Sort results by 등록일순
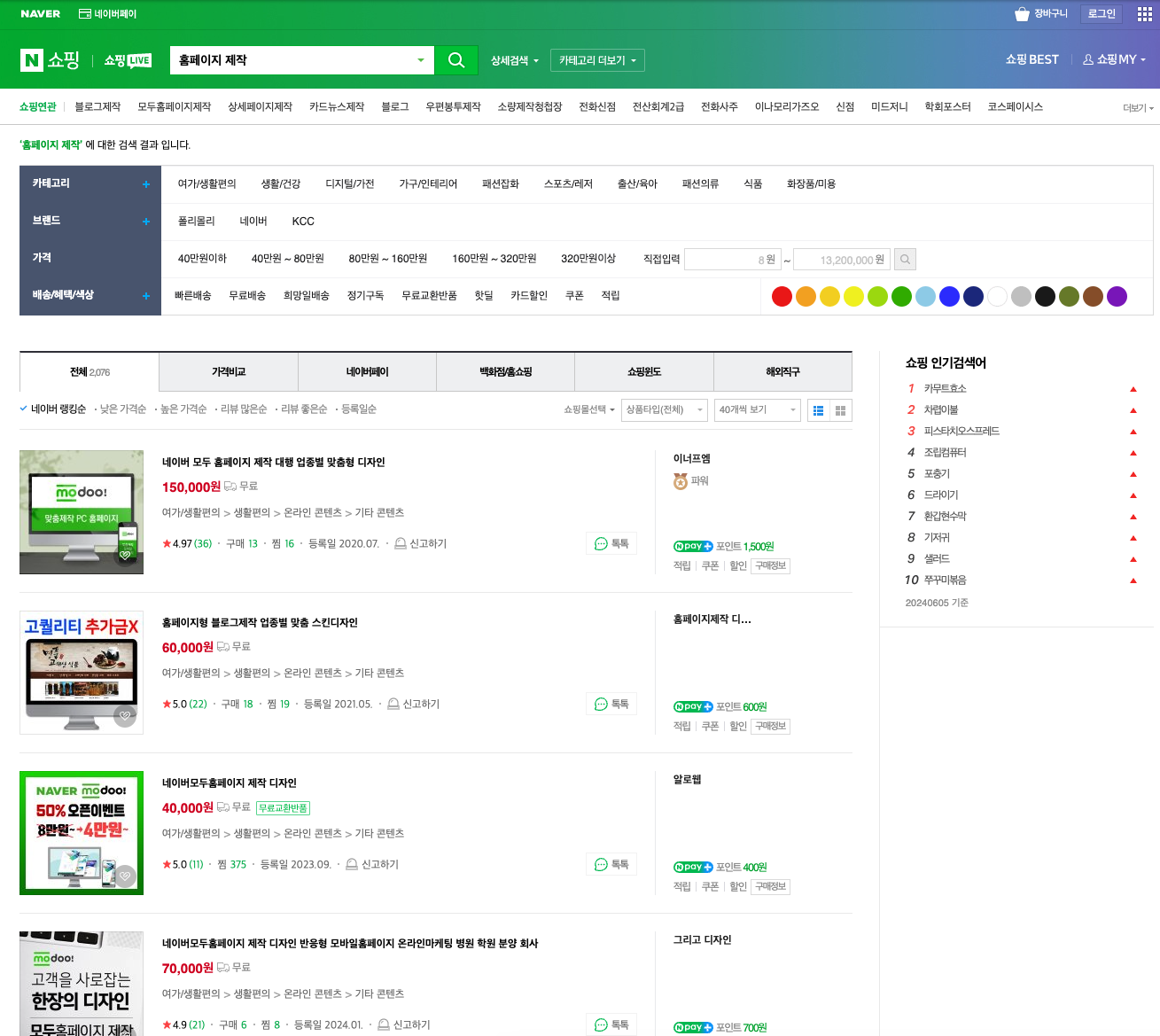Image resolution: width=1160 pixels, height=1036 pixels. click(358, 409)
